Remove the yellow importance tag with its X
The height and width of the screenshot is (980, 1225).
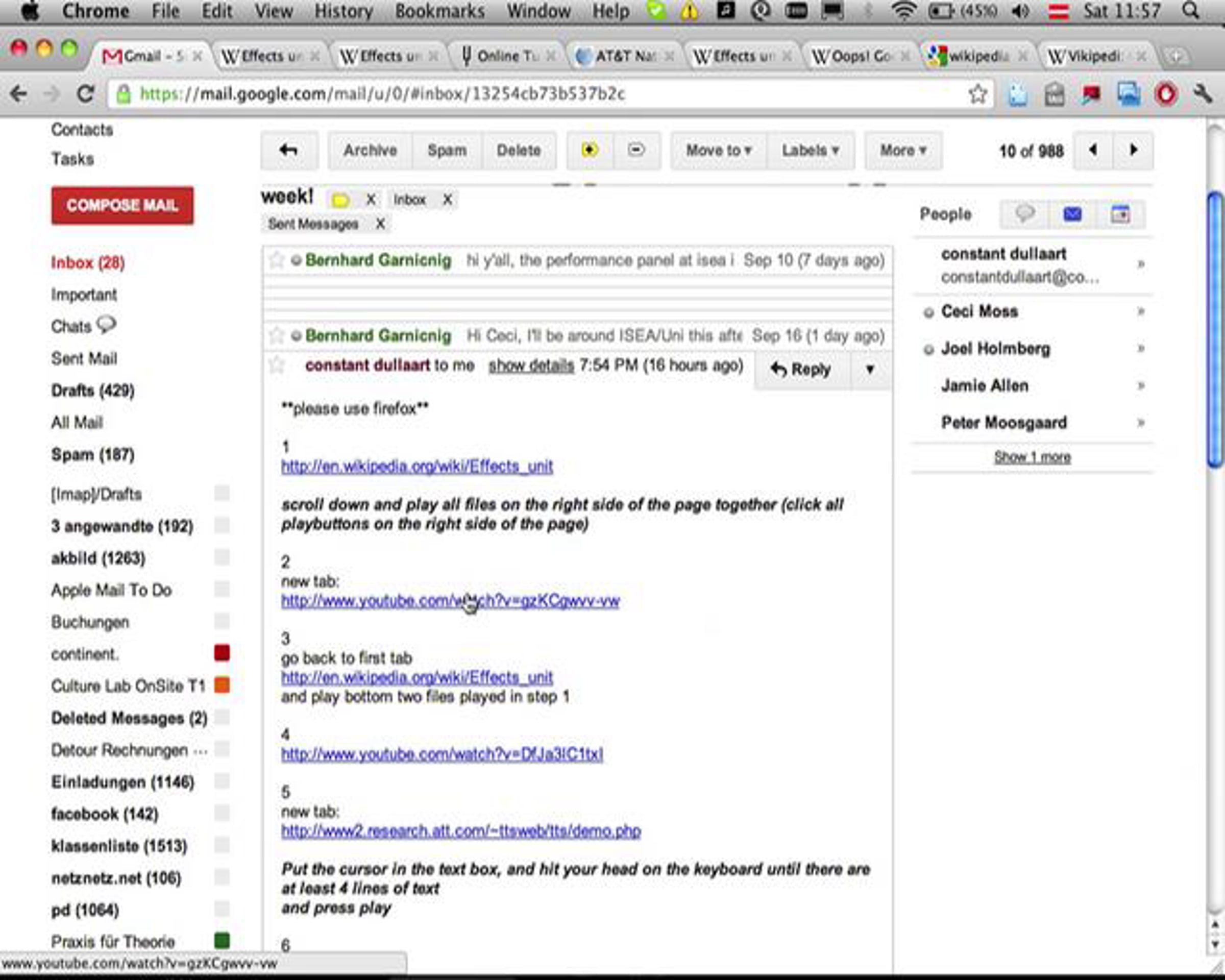pyautogui.click(x=371, y=200)
